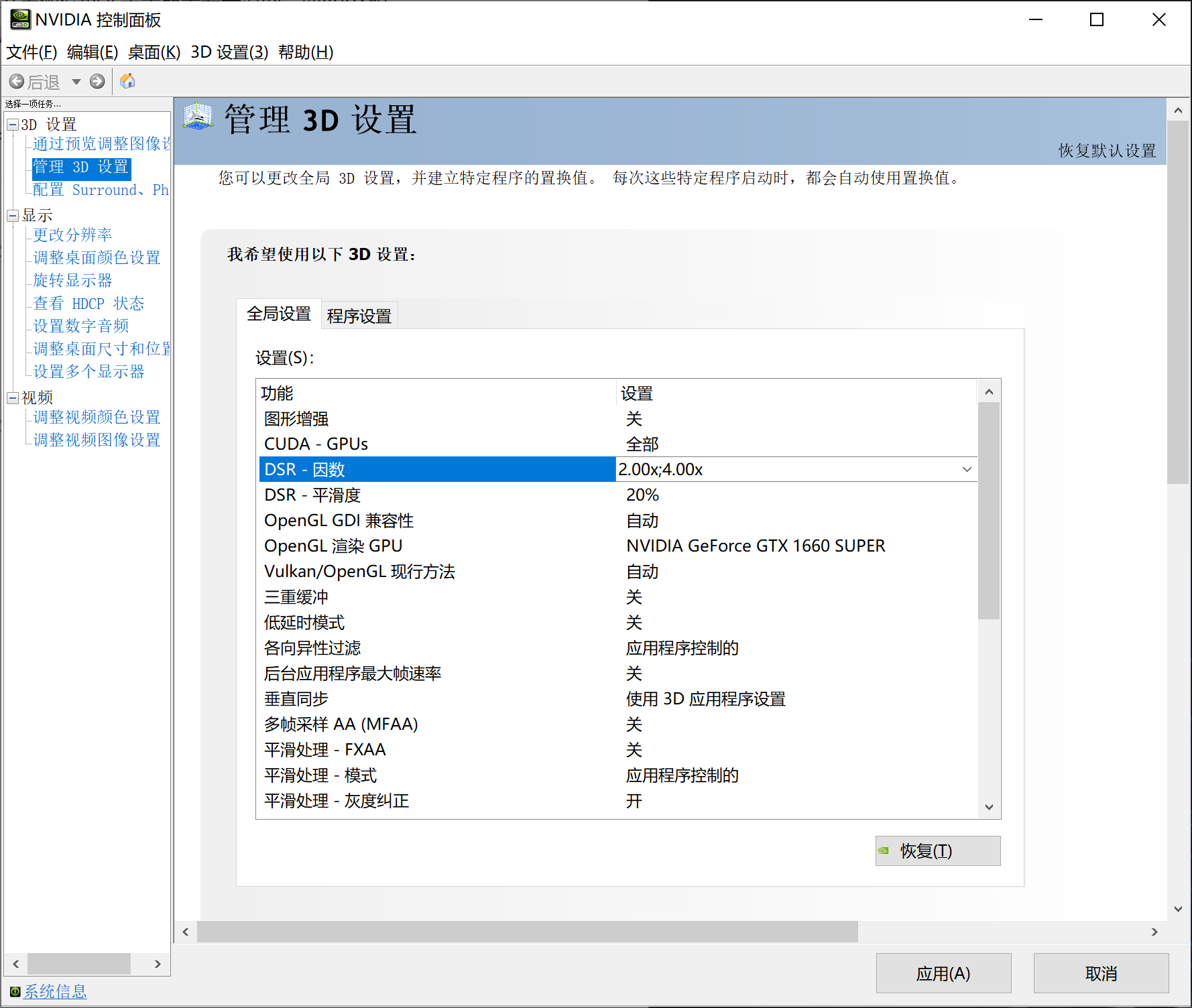This screenshot has height=1008, width=1192.
Task: Open the 系统信息 link
Action: pyautogui.click(x=55, y=992)
